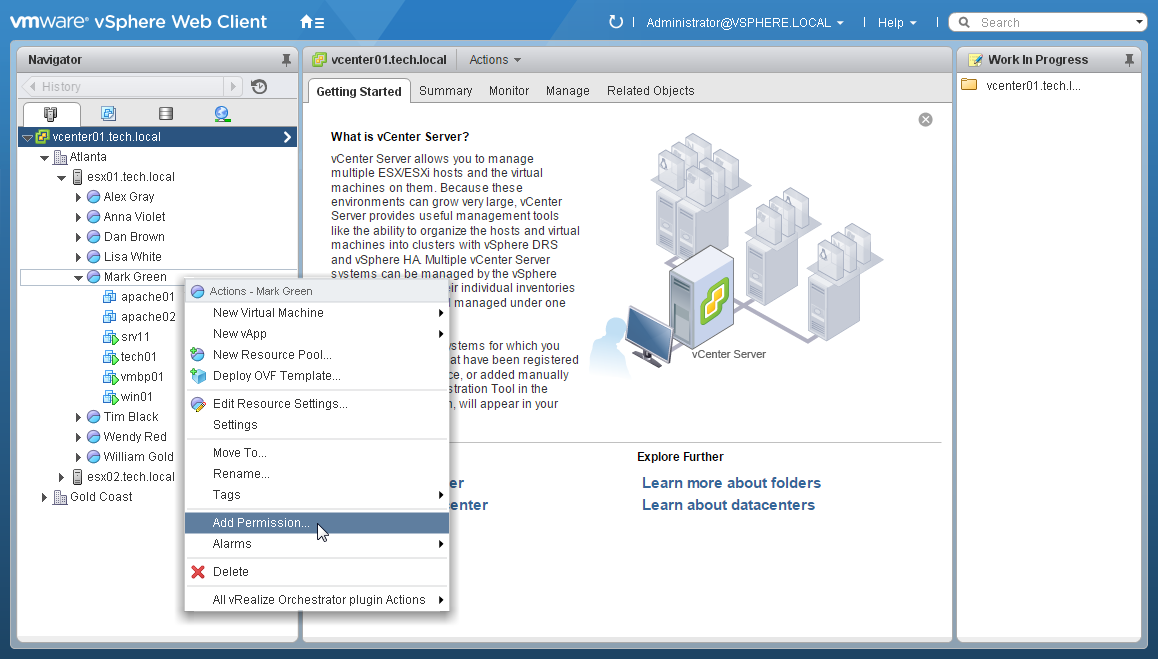Screen dimensions: 1158x659
Task: Collapse the Atlanta datacenter node
Action: pos(44,157)
